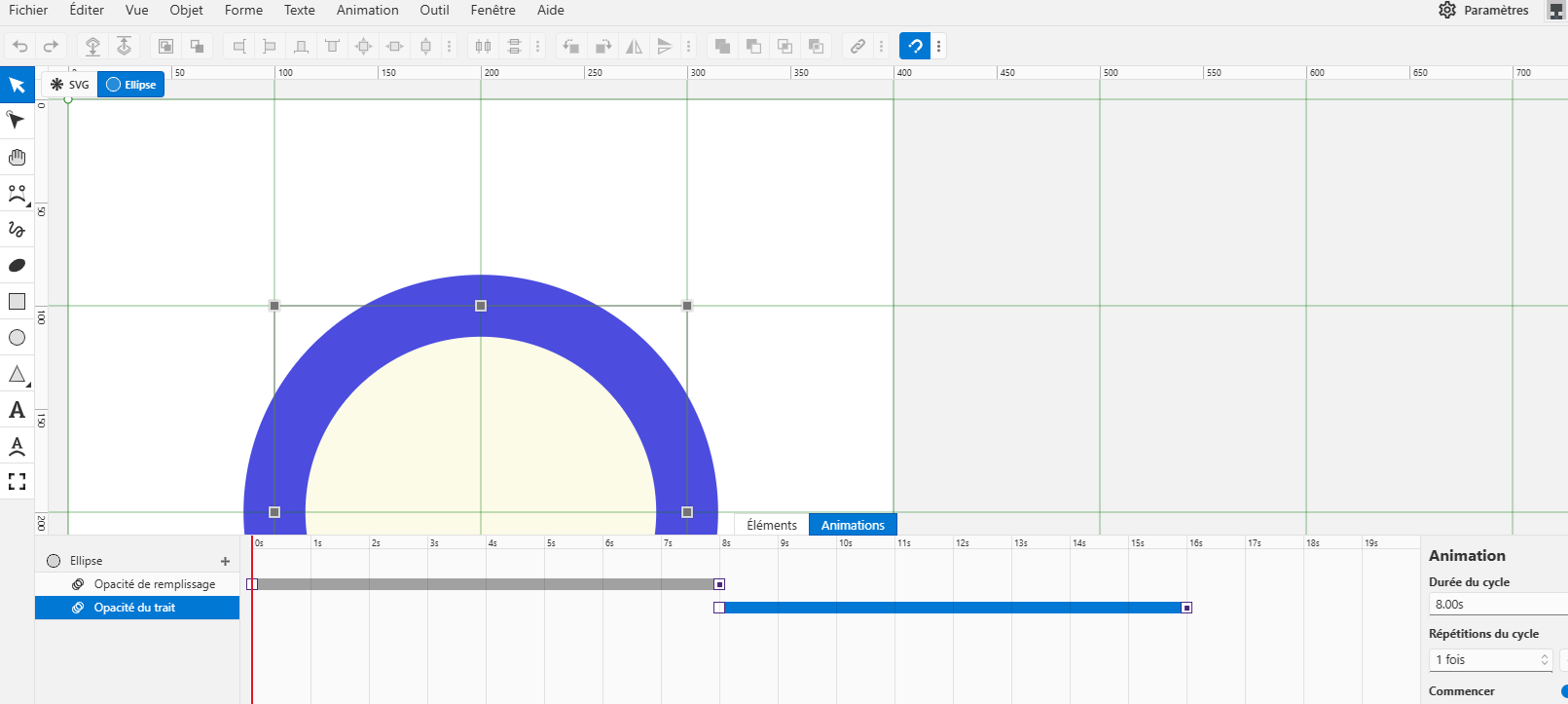This screenshot has width=1568, height=704.
Task: Apply the Intersect boolean operation
Action: click(784, 46)
